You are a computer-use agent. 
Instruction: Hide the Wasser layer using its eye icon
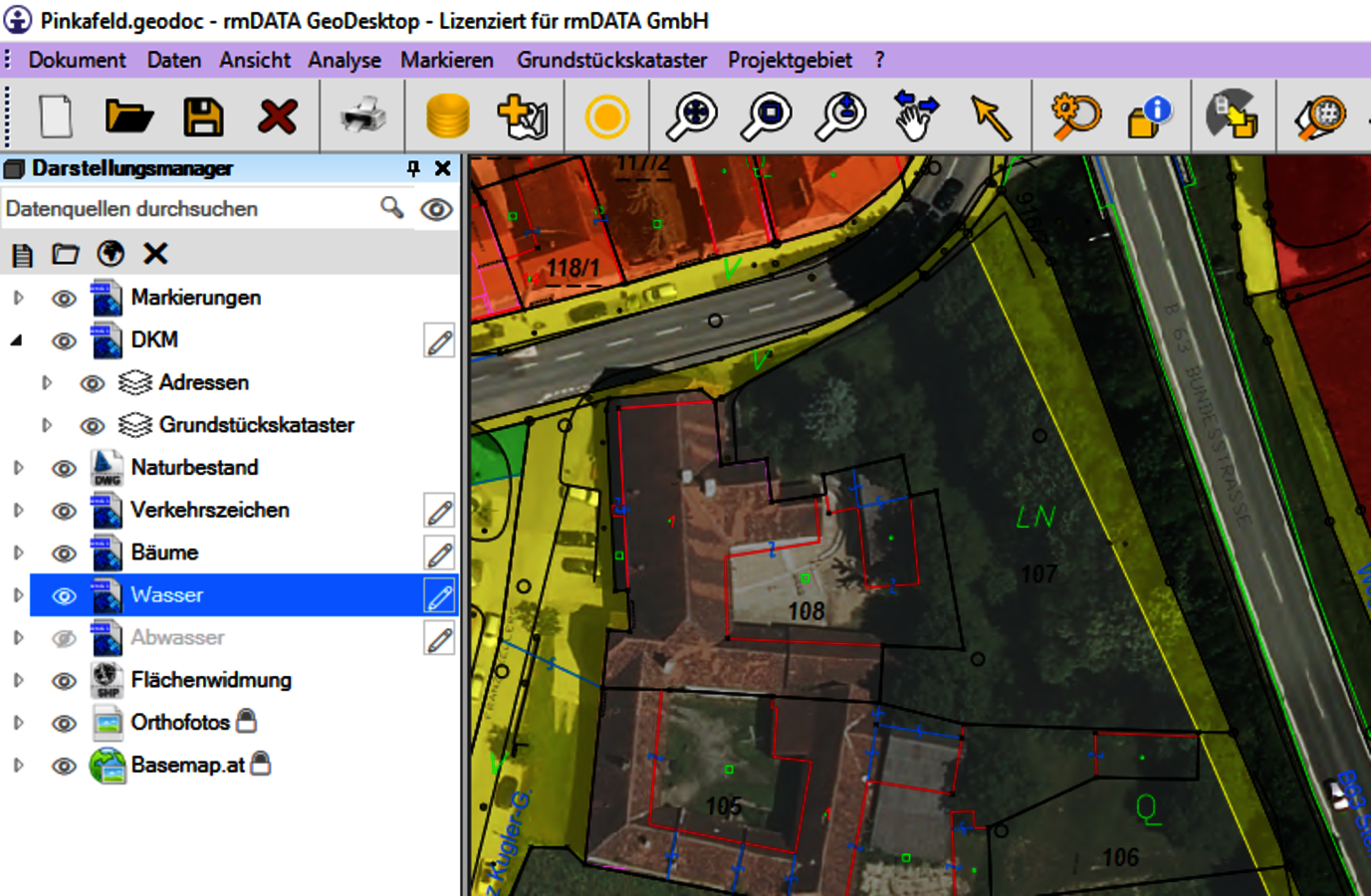point(64,595)
